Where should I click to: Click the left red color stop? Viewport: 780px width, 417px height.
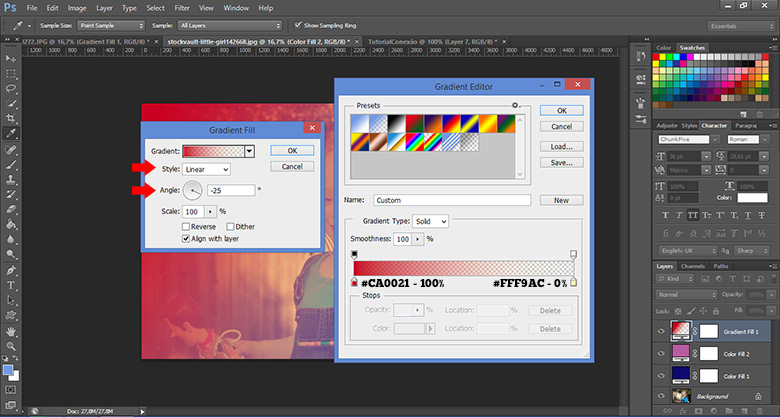pos(355,283)
